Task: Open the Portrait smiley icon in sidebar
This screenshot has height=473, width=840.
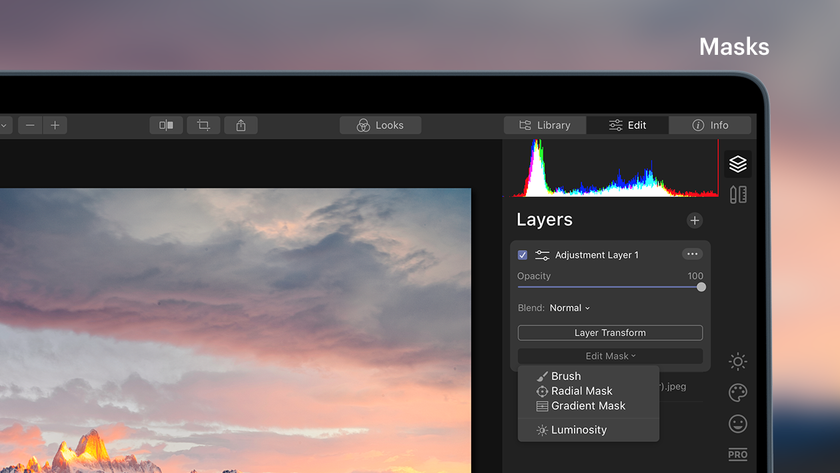Action: coord(738,424)
